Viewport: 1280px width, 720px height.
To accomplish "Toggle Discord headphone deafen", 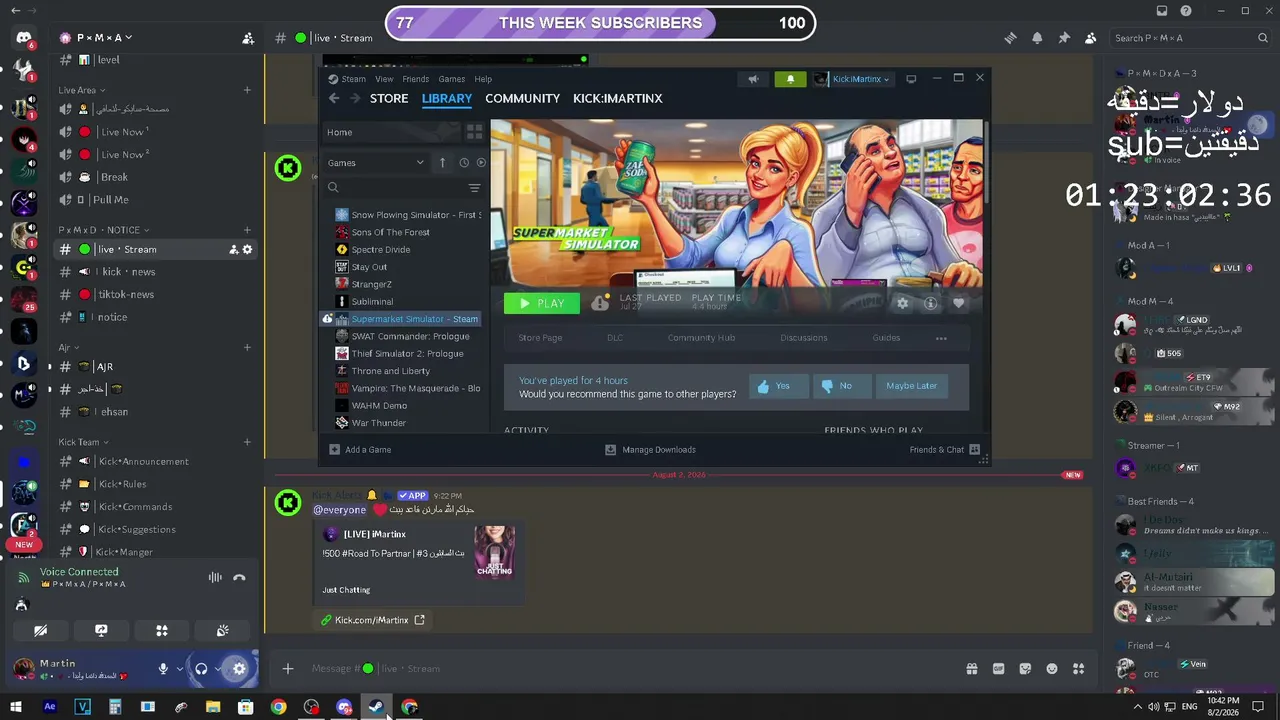I will point(201,669).
